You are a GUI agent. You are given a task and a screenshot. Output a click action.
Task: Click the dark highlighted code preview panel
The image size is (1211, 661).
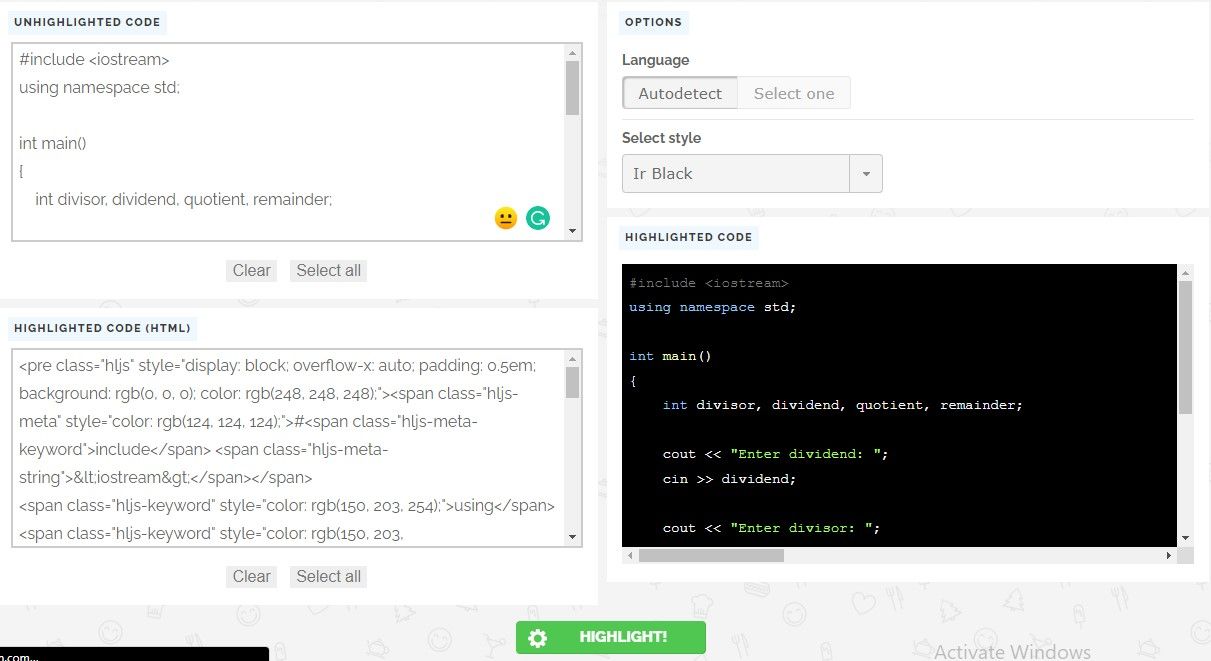900,400
